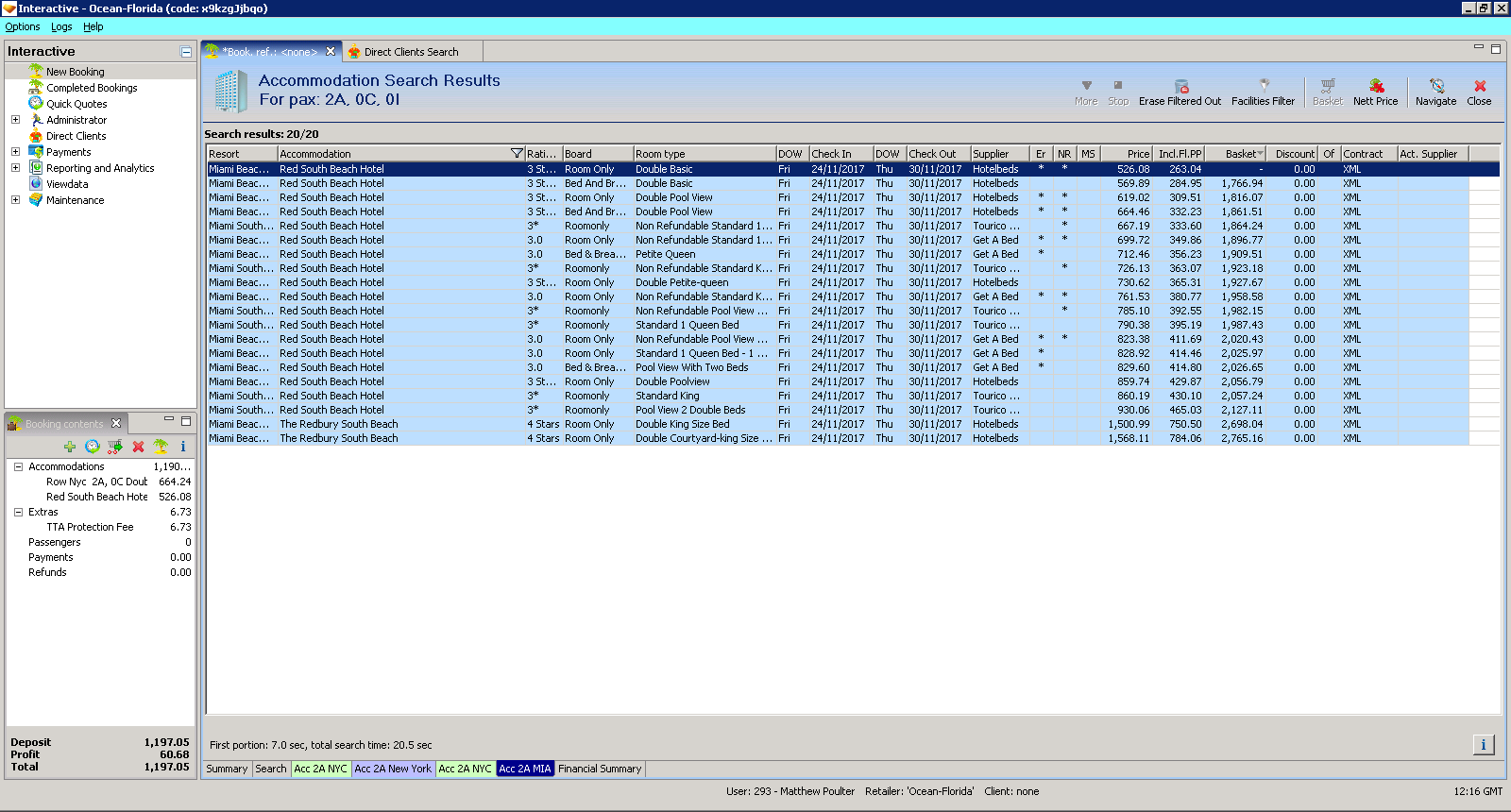Viewport: 1511px width, 812px height.
Task: Open Completed Bookings icon in sidebar
Action: 36,87
